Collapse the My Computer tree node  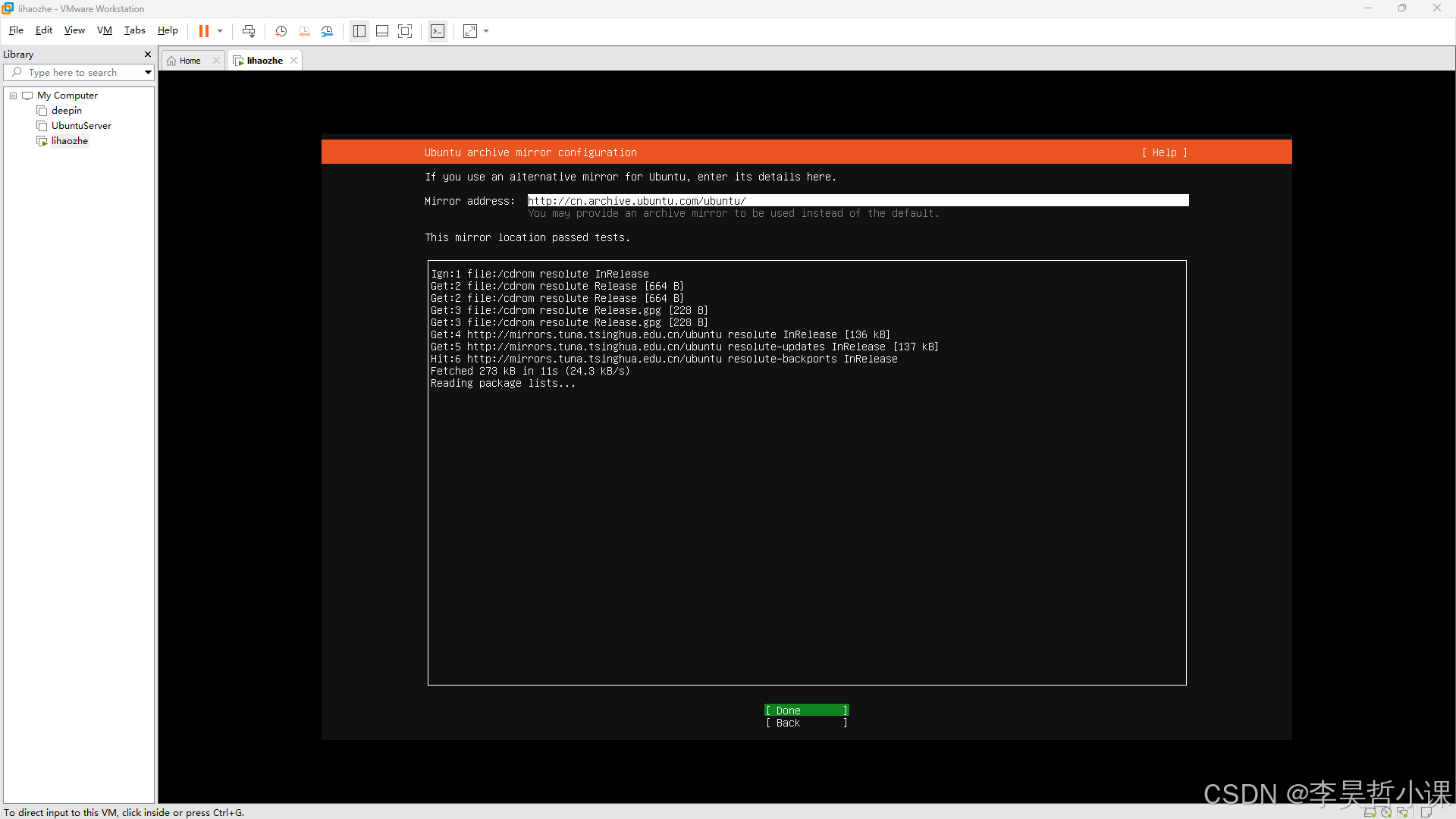point(13,96)
